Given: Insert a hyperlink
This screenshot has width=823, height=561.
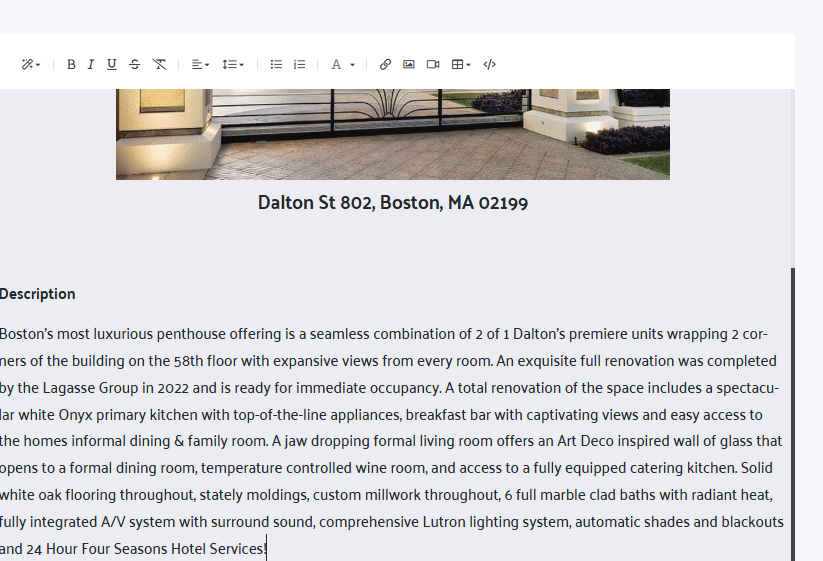Looking at the screenshot, I should click(385, 65).
